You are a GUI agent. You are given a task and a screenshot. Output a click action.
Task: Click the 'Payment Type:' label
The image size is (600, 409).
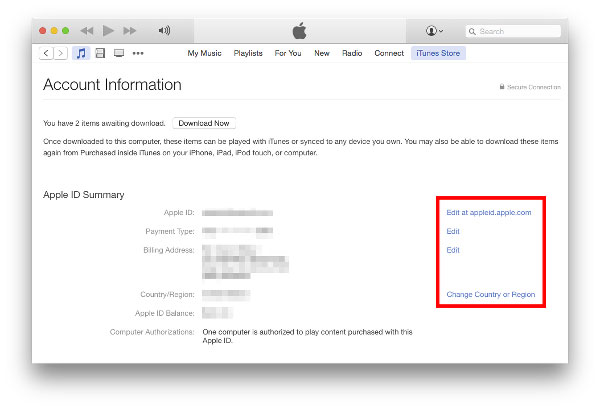click(x=170, y=231)
